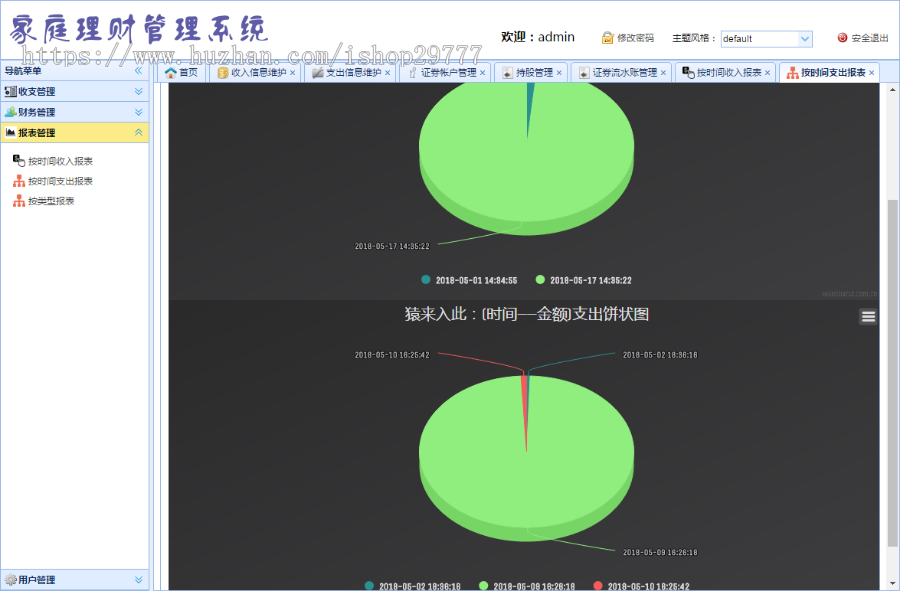Viewport: 900px width, 591px height.
Task: Collapse the 报表管理 panel chevron
Action: point(139,132)
